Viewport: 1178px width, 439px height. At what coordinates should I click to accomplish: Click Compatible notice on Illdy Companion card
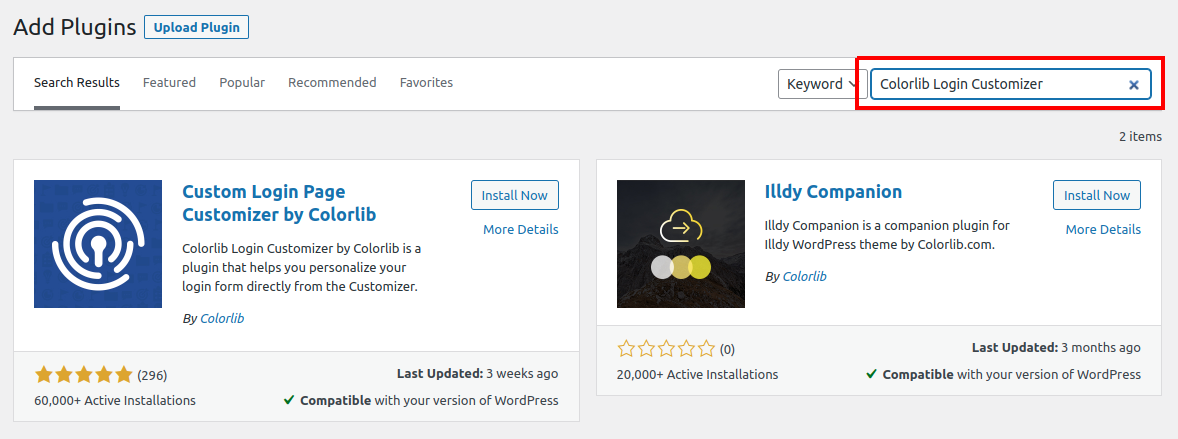tap(1003, 374)
